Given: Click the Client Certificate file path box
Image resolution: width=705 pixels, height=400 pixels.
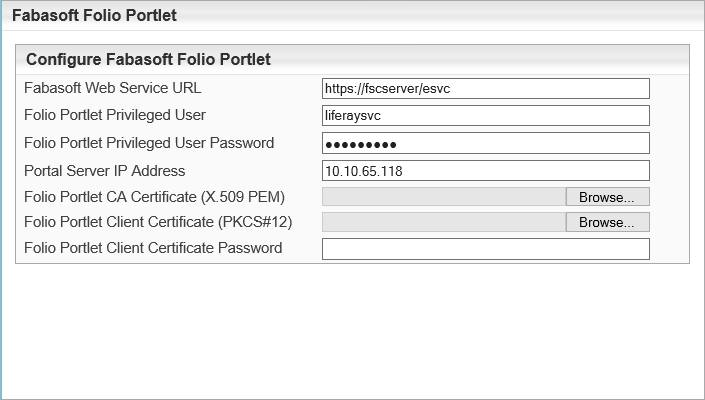Looking at the screenshot, I should [444, 222].
